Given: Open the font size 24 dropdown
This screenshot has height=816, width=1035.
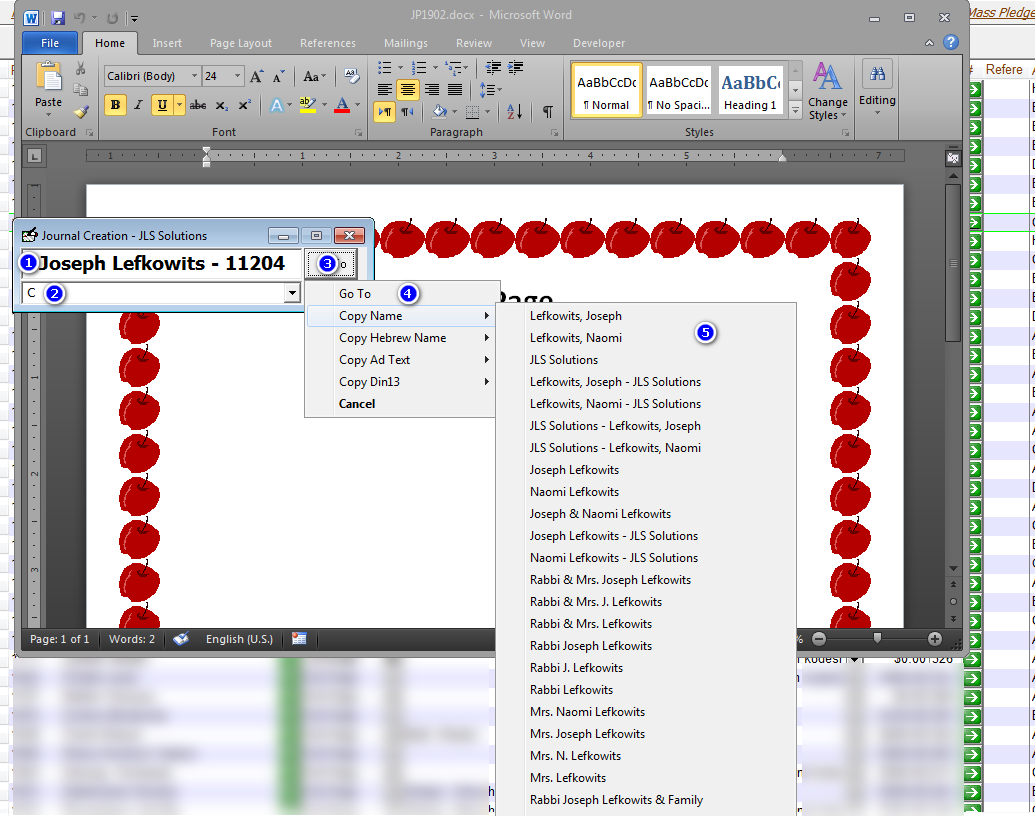Looking at the screenshot, I should click(238, 76).
